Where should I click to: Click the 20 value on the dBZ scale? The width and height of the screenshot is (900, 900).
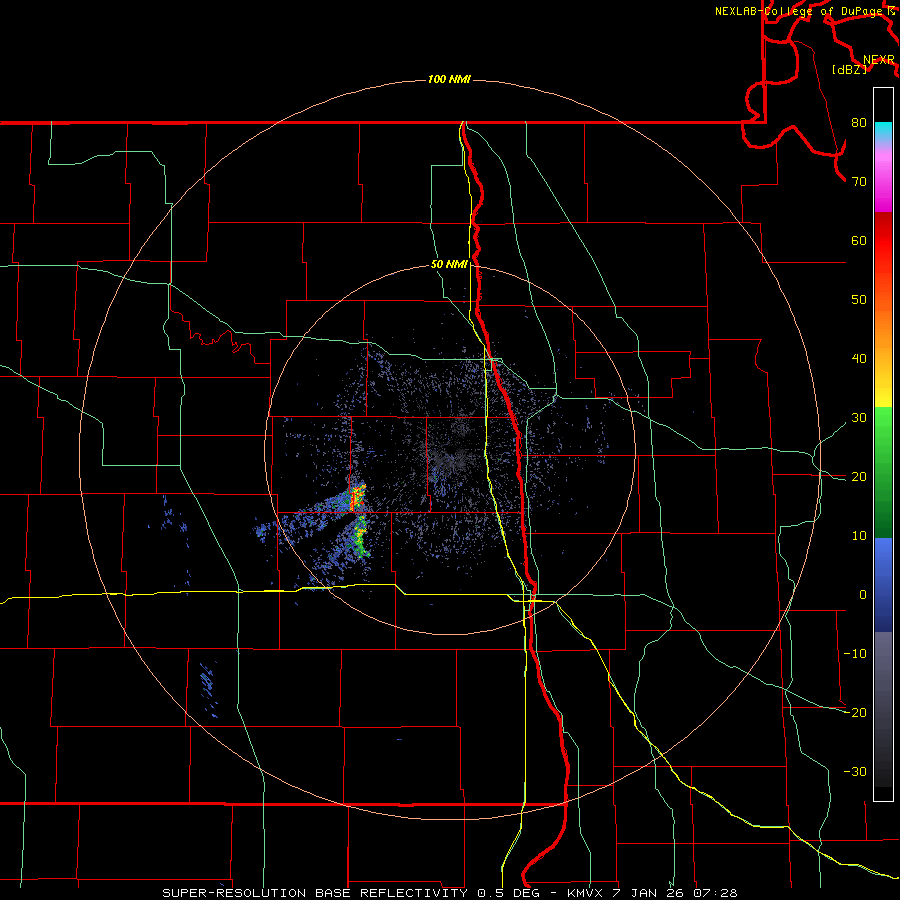(859, 477)
